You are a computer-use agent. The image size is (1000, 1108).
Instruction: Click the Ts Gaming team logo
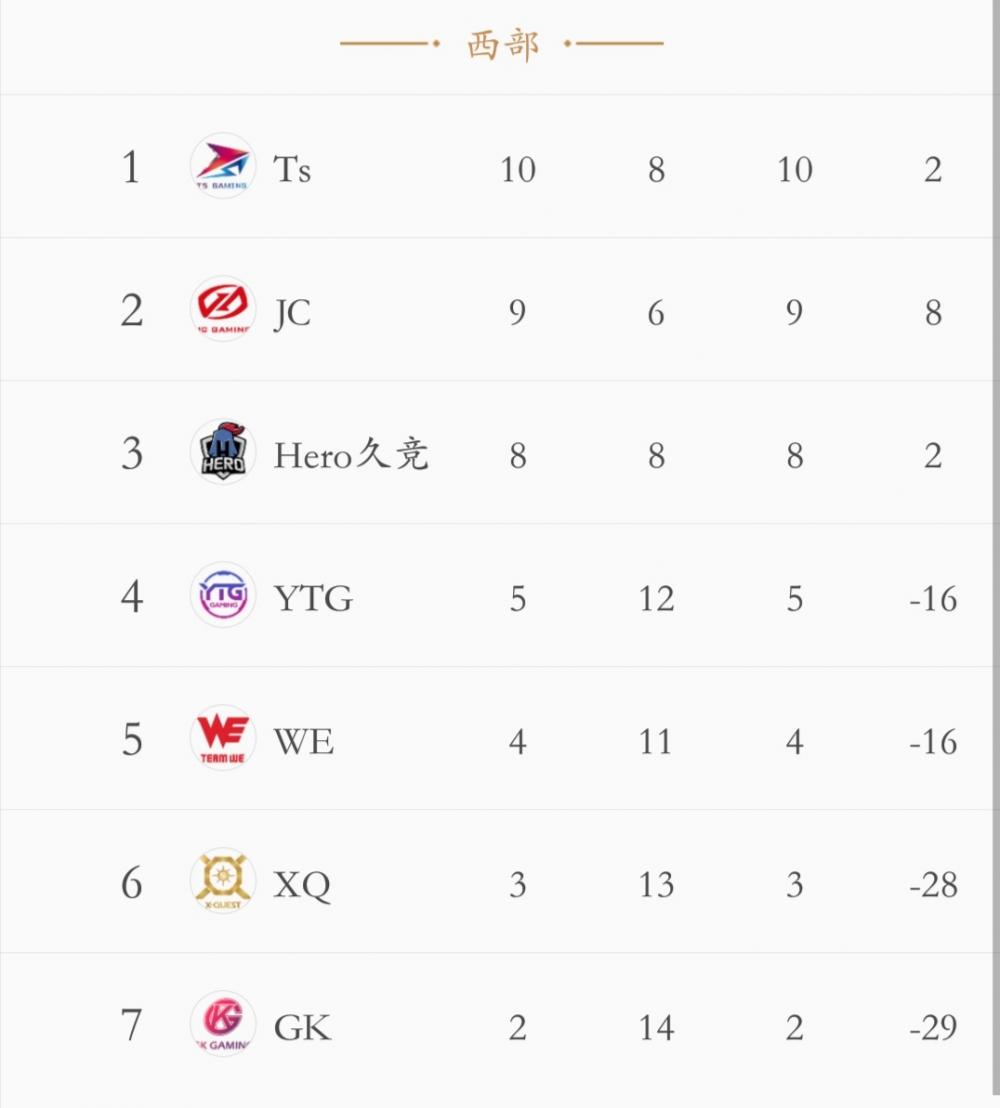(x=222, y=166)
